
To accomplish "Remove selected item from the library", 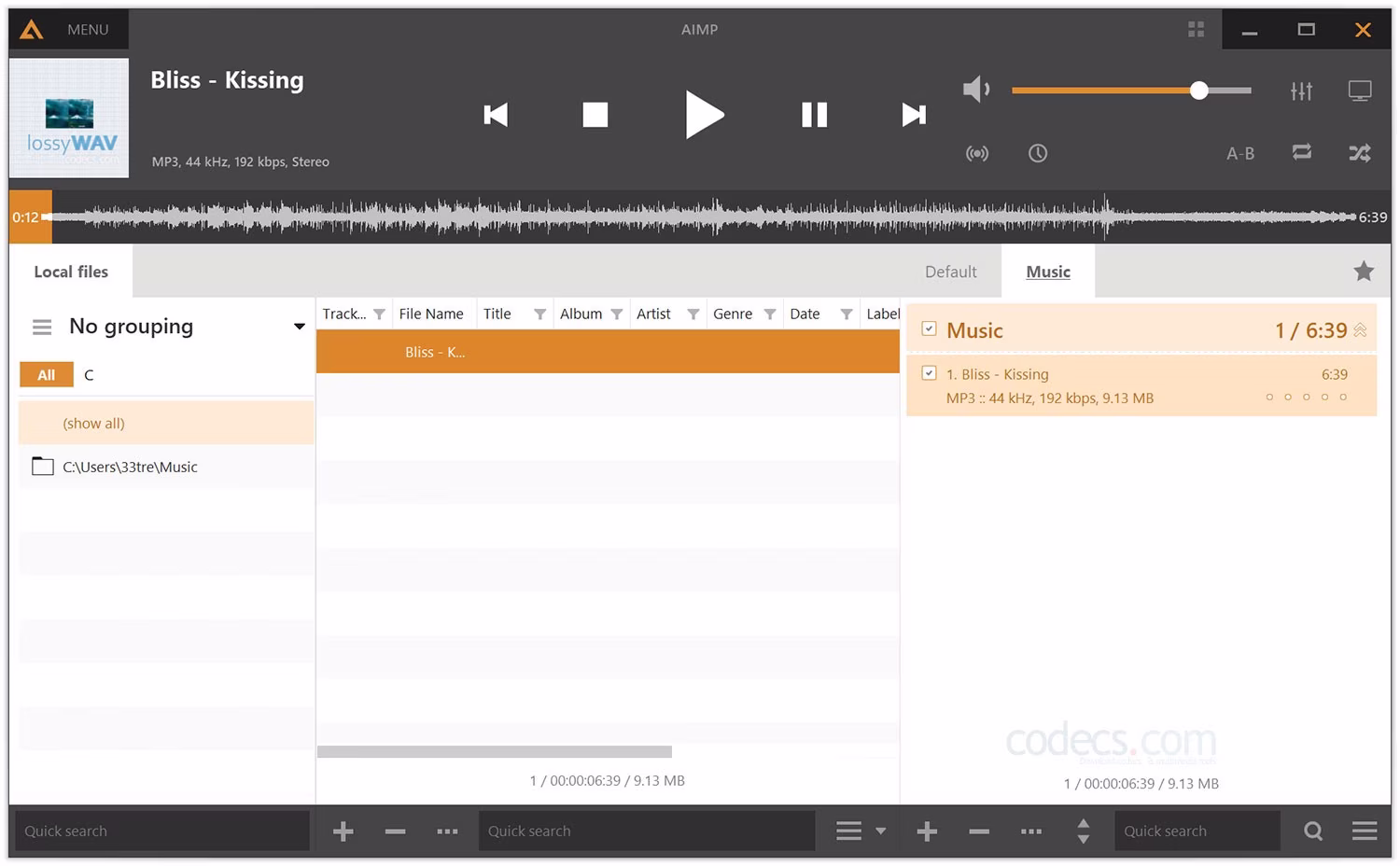I will tap(396, 831).
